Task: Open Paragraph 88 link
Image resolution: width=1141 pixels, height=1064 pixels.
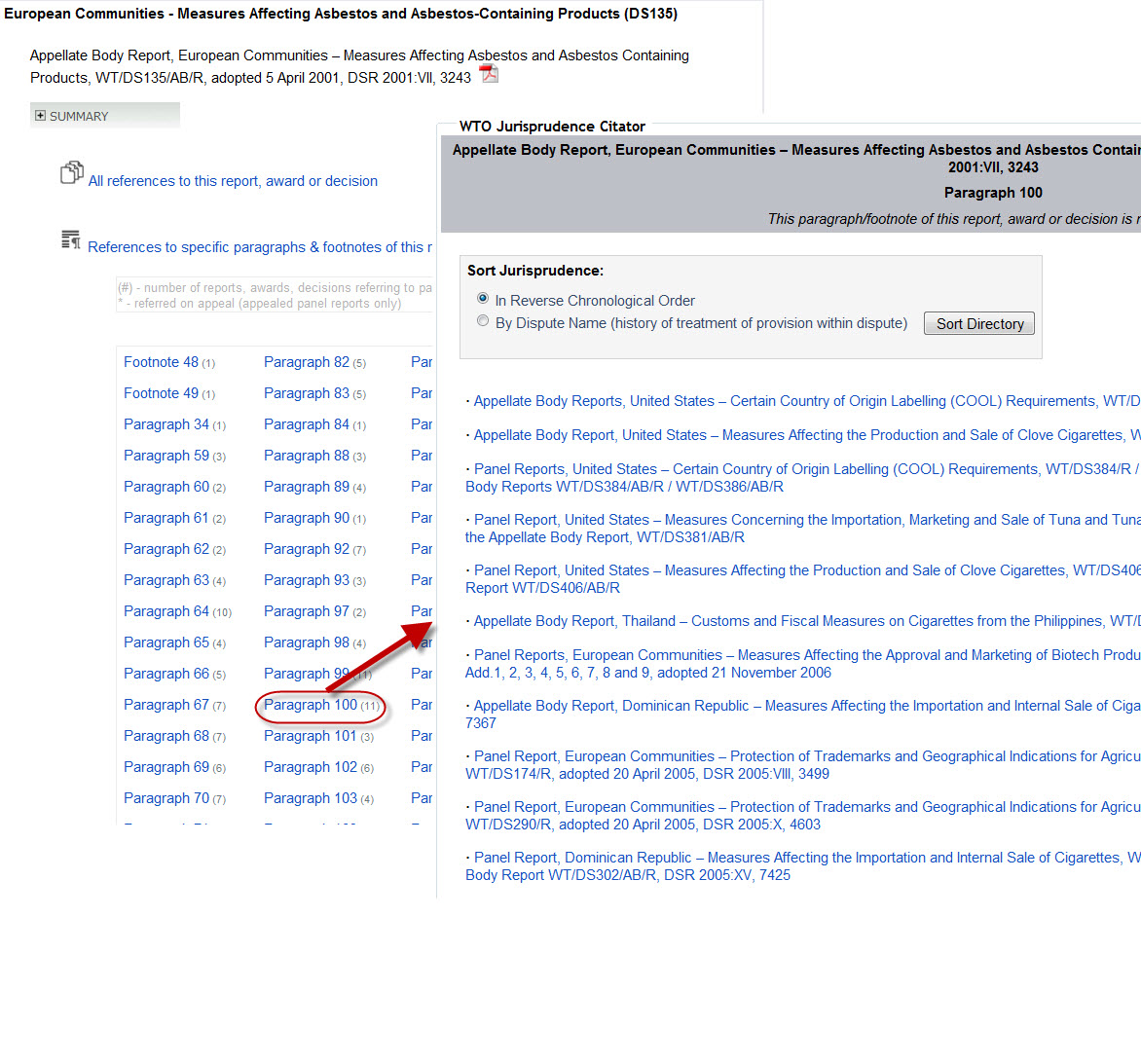Action: click(x=307, y=457)
